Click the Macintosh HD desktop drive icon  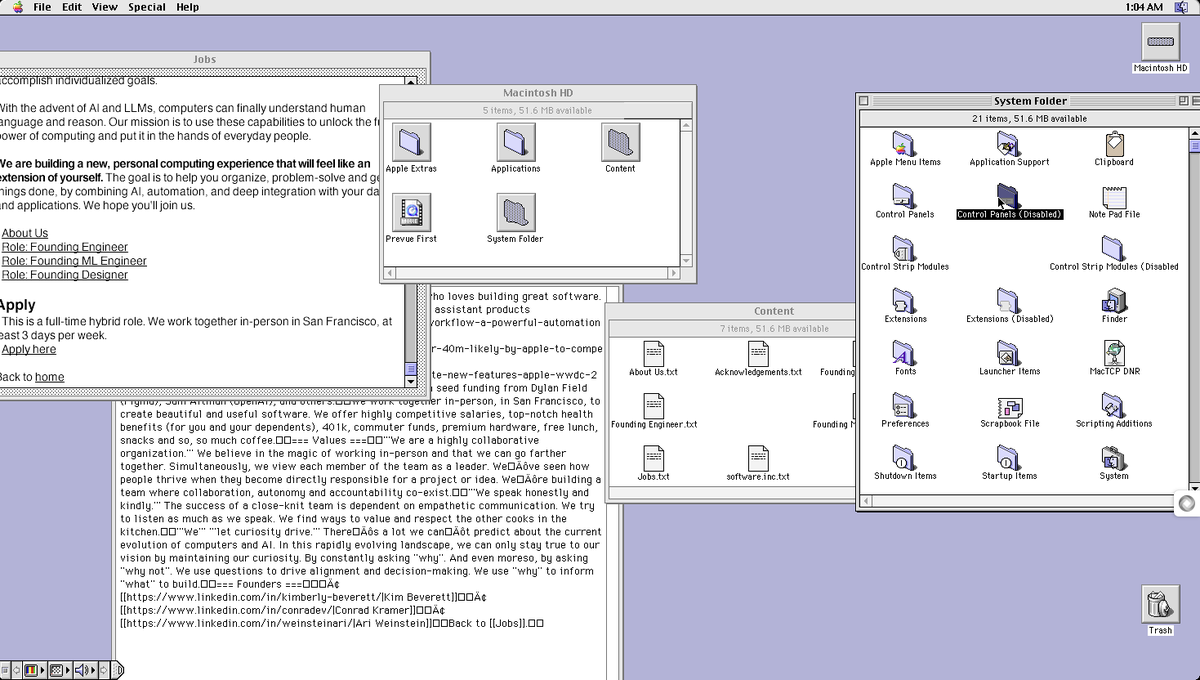[x=1160, y=43]
